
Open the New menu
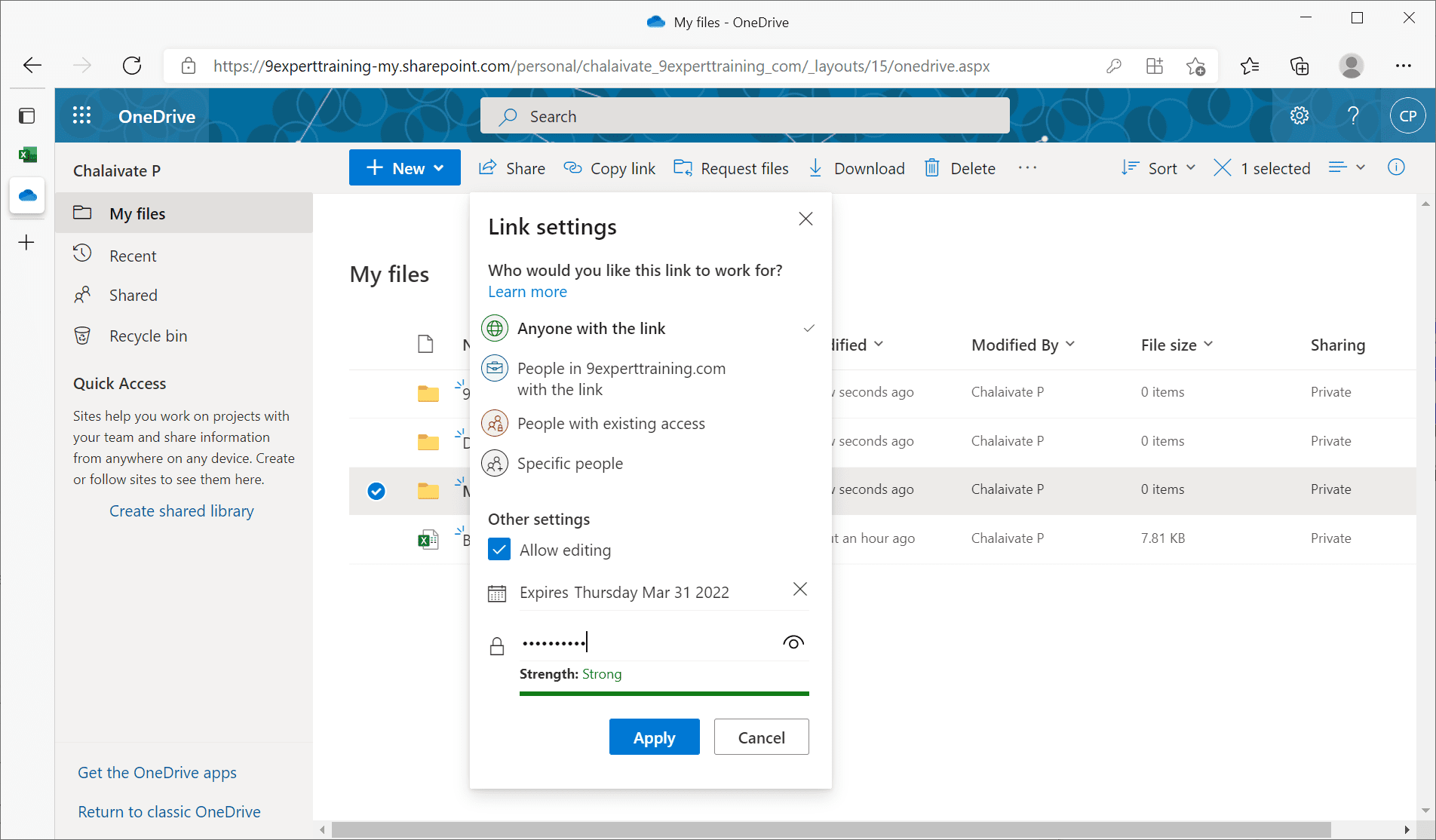coord(404,167)
